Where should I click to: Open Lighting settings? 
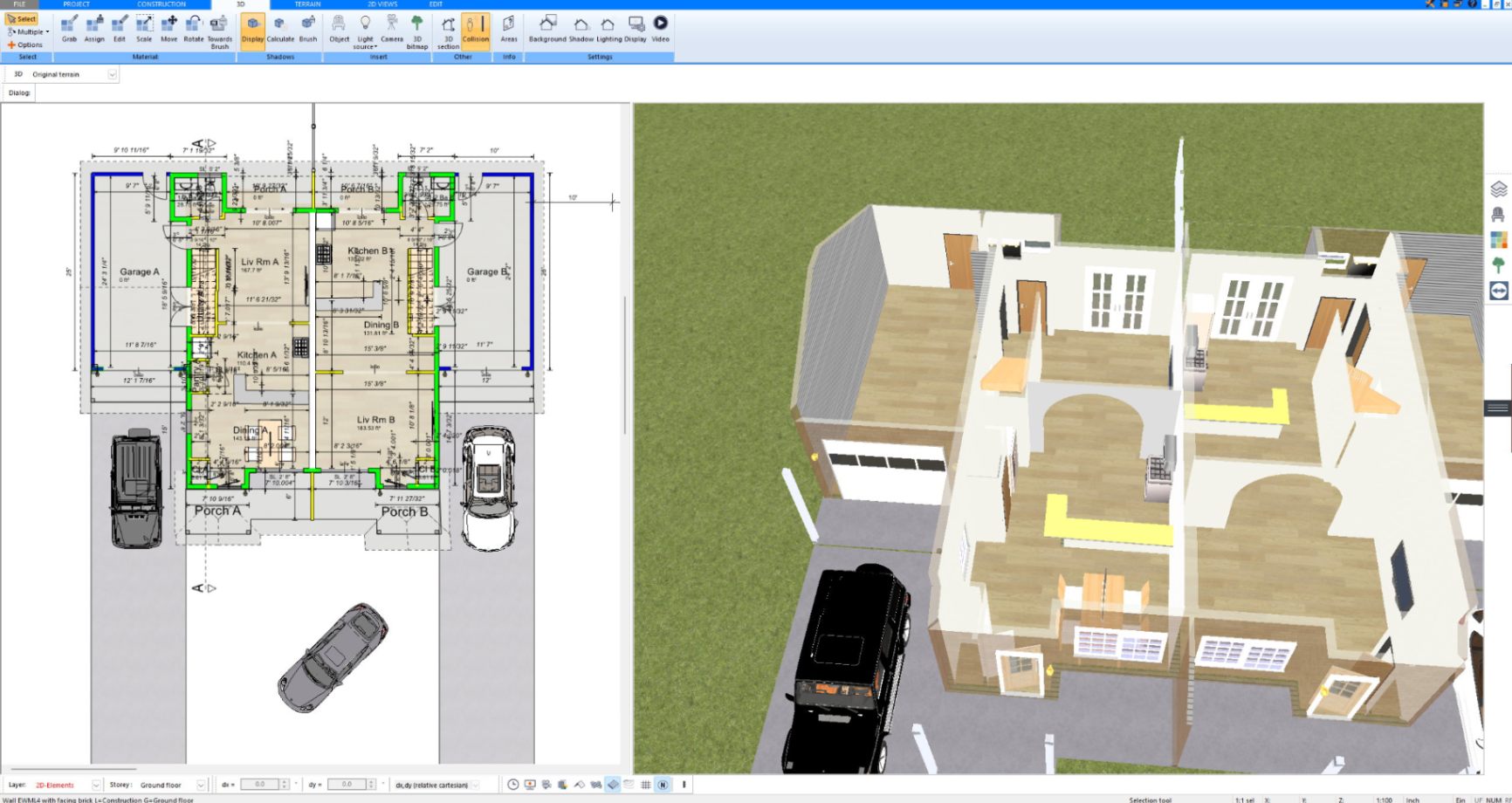pyautogui.click(x=608, y=29)
